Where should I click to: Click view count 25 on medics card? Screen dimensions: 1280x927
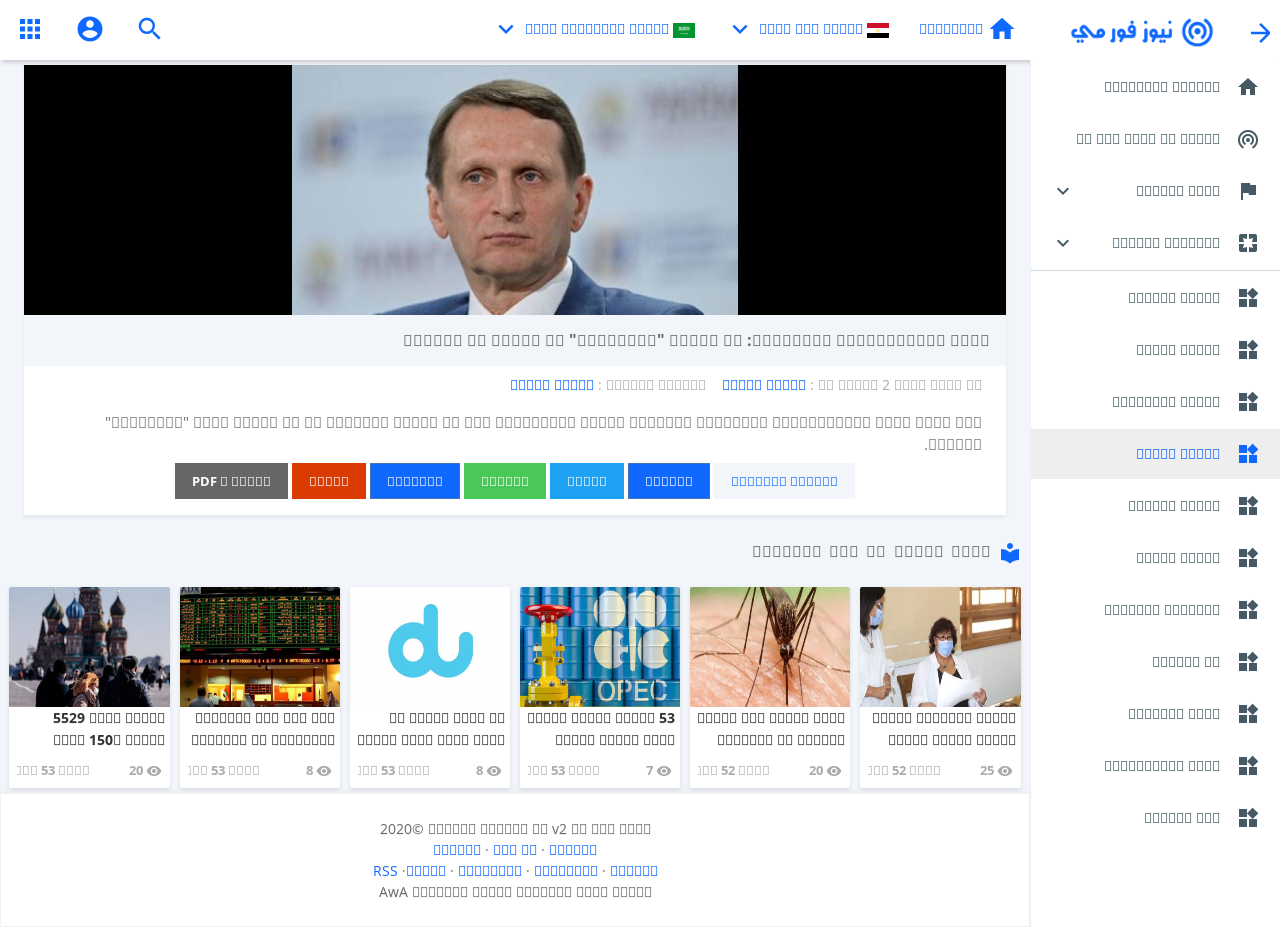point(987,771)
